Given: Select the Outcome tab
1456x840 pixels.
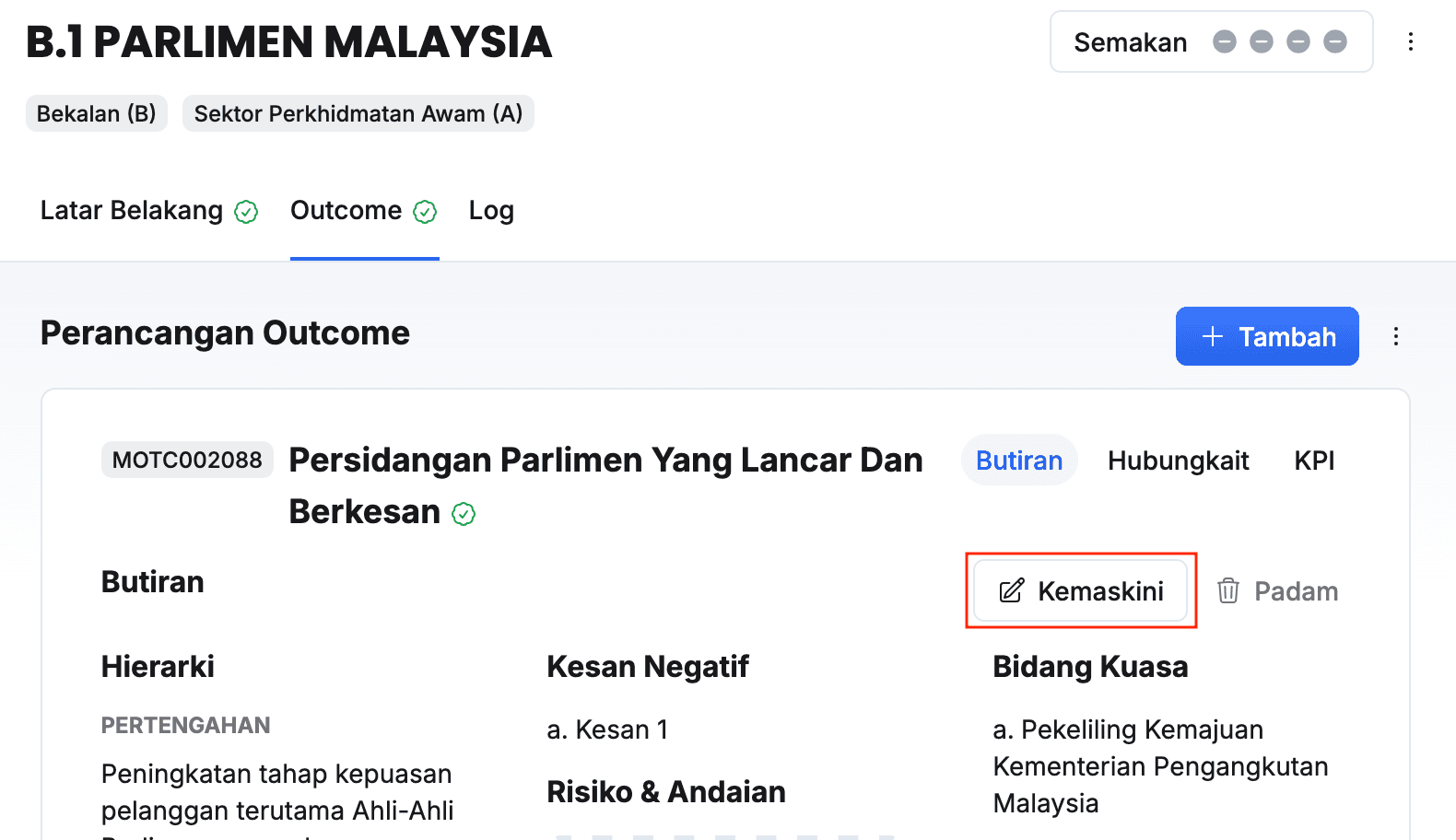Looking at the screenshot, I should (346, 211).
